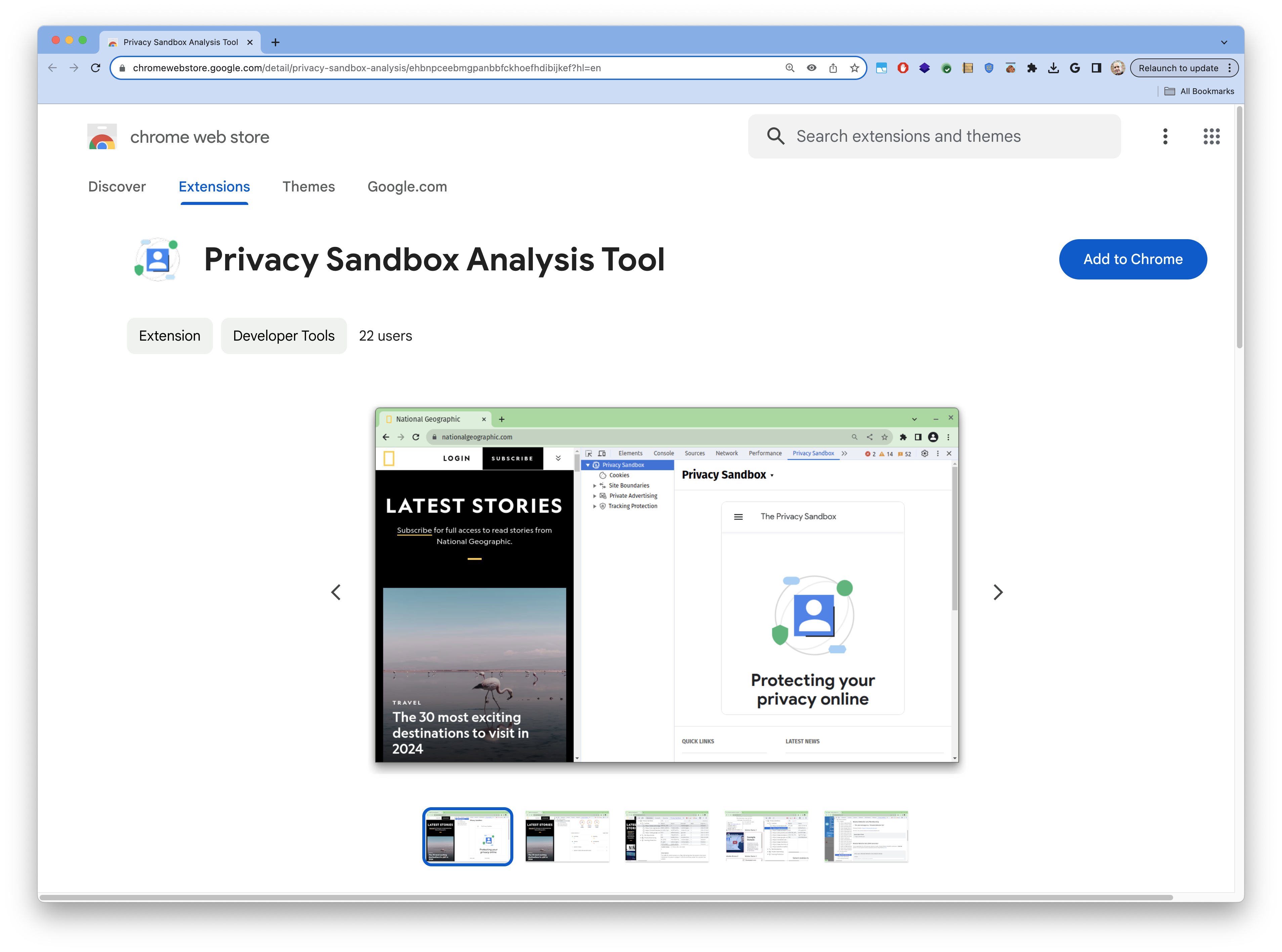
Task: Show downloads via the download arrow
Action: pyautogui.click(x=1053, y=68)
